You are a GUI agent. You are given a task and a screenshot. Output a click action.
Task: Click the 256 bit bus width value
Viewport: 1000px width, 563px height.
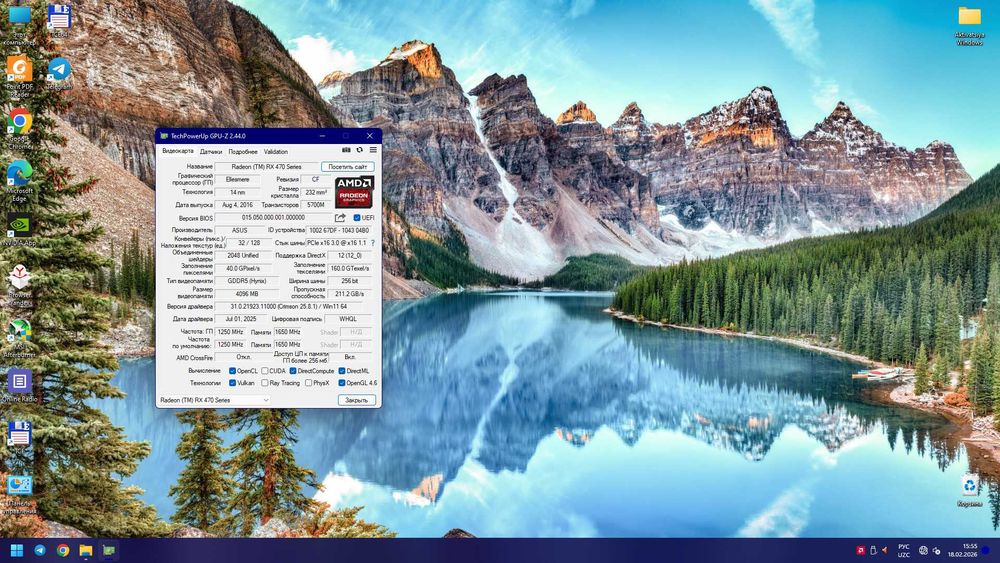coord(349,281)
